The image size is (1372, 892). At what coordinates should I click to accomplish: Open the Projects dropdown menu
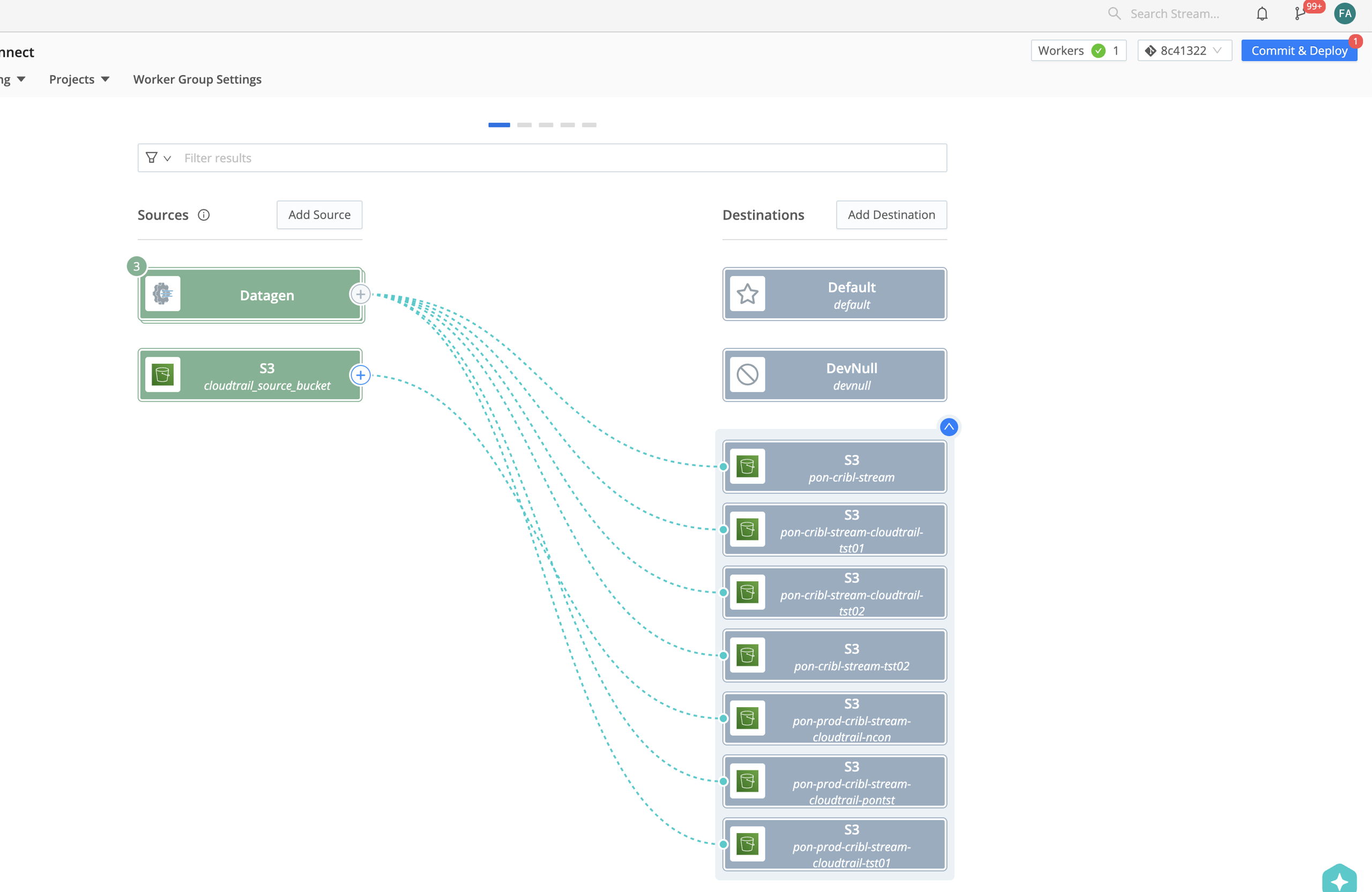[79, 79]
